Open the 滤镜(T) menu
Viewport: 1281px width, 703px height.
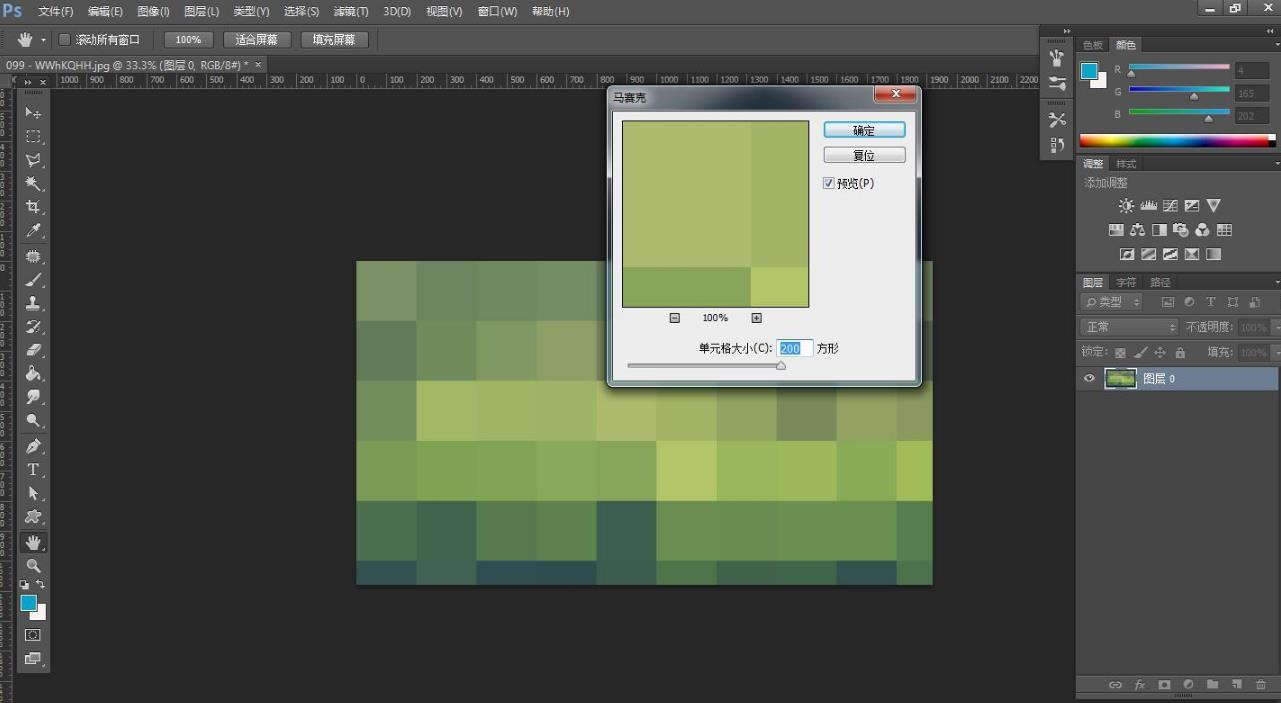[350, 11]
